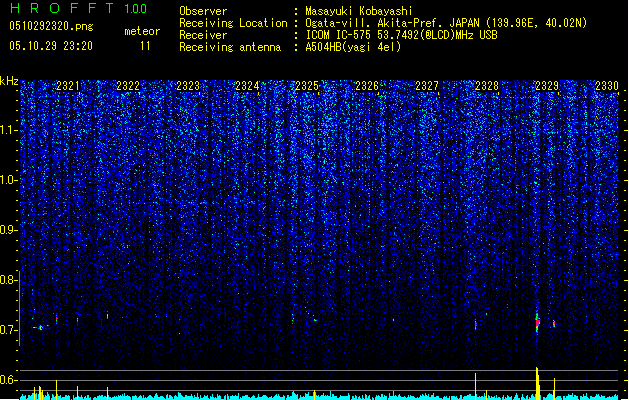
Task: Select observer name Masayuki Kobayashi
Action: pos(359,11)
